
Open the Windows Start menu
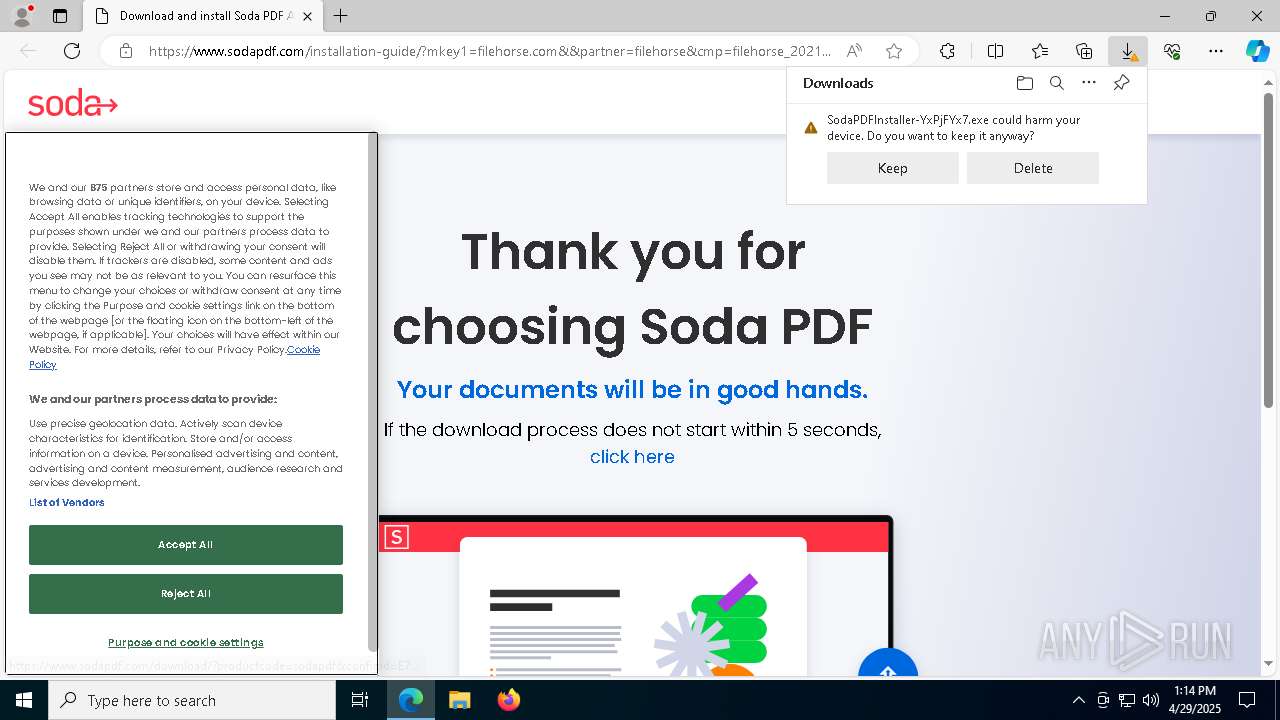click(24, 700)
